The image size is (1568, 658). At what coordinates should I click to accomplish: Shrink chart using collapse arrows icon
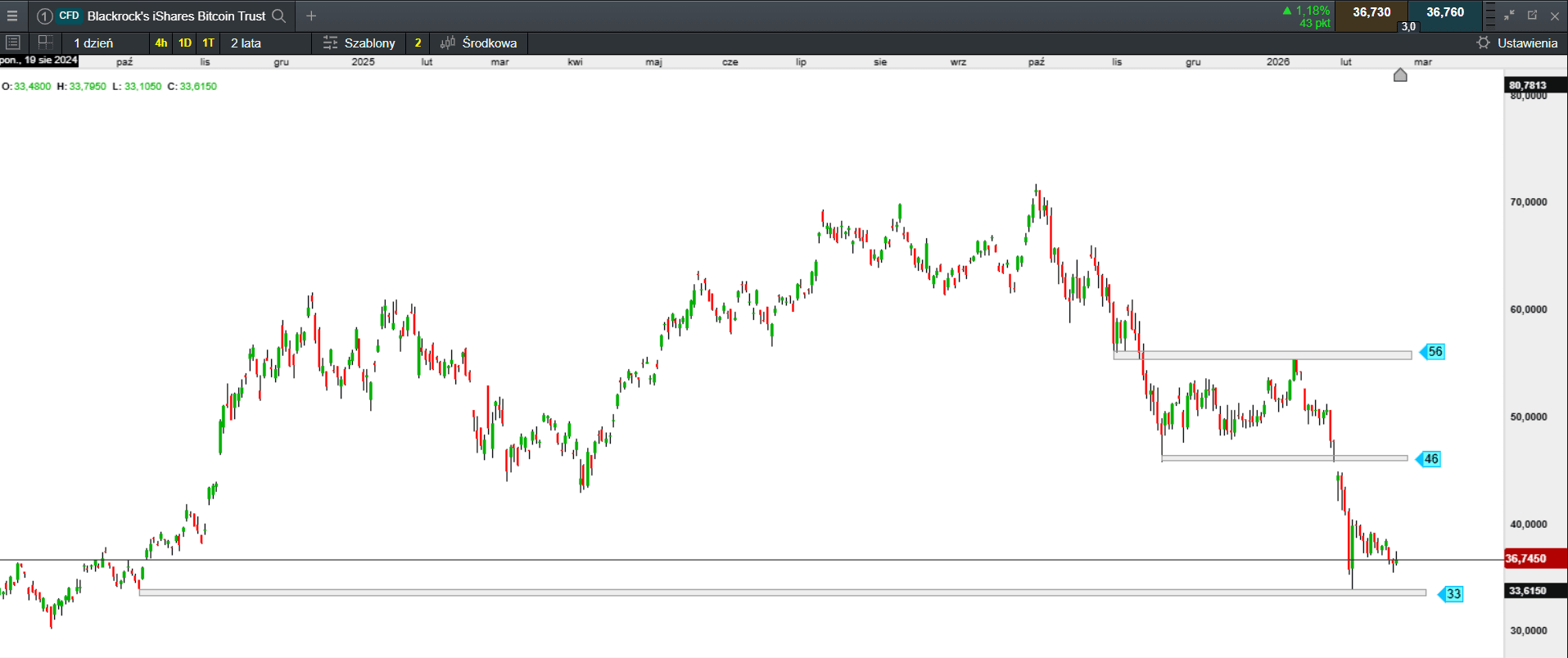[1509, 16]
